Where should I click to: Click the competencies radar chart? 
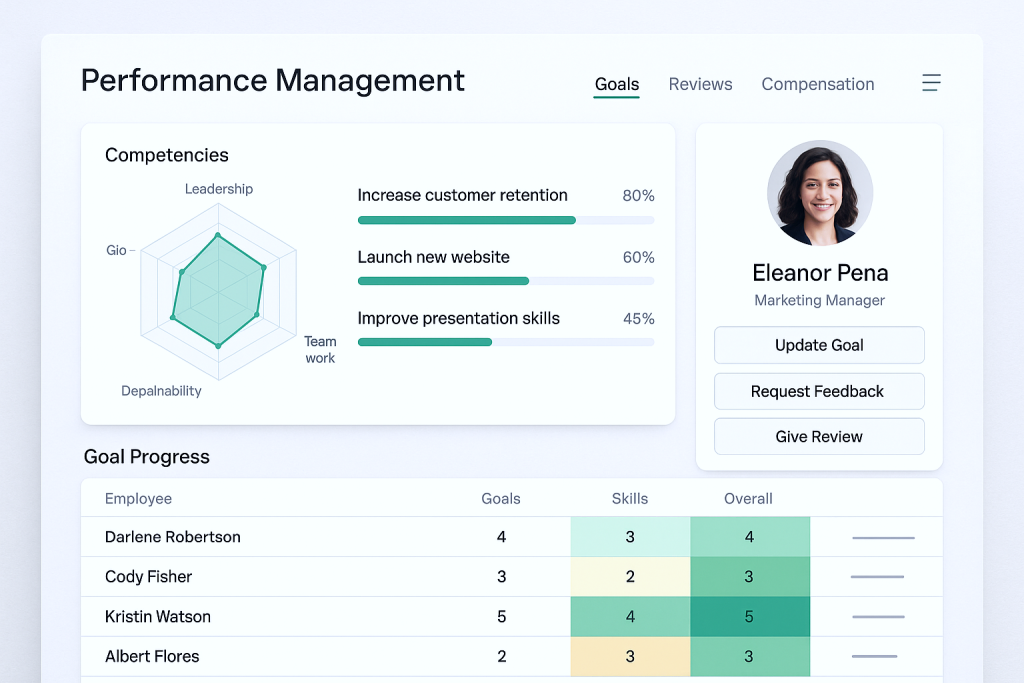(x=218, y=292)
